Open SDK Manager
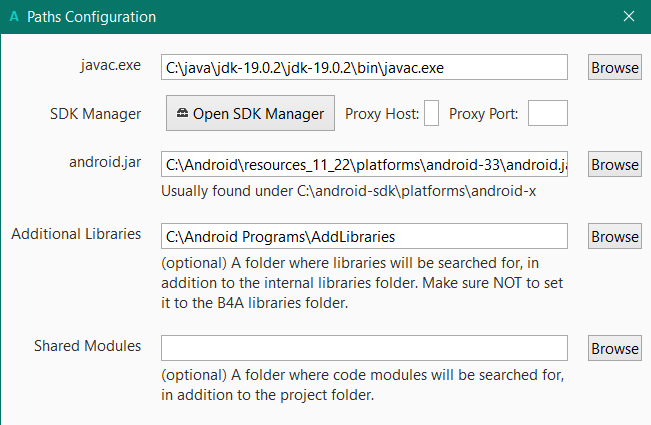 point(250,114)
